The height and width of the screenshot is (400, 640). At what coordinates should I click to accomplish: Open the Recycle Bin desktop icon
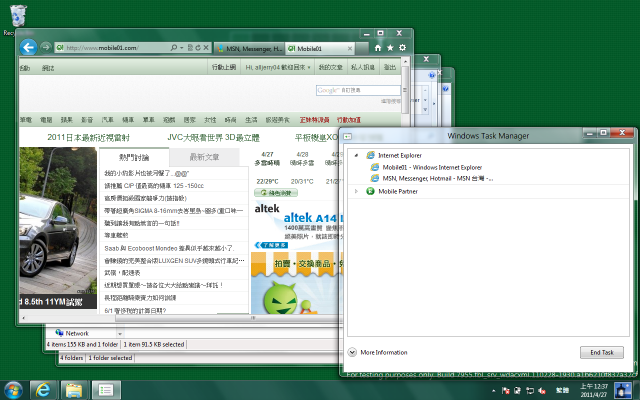click(18, 20)
